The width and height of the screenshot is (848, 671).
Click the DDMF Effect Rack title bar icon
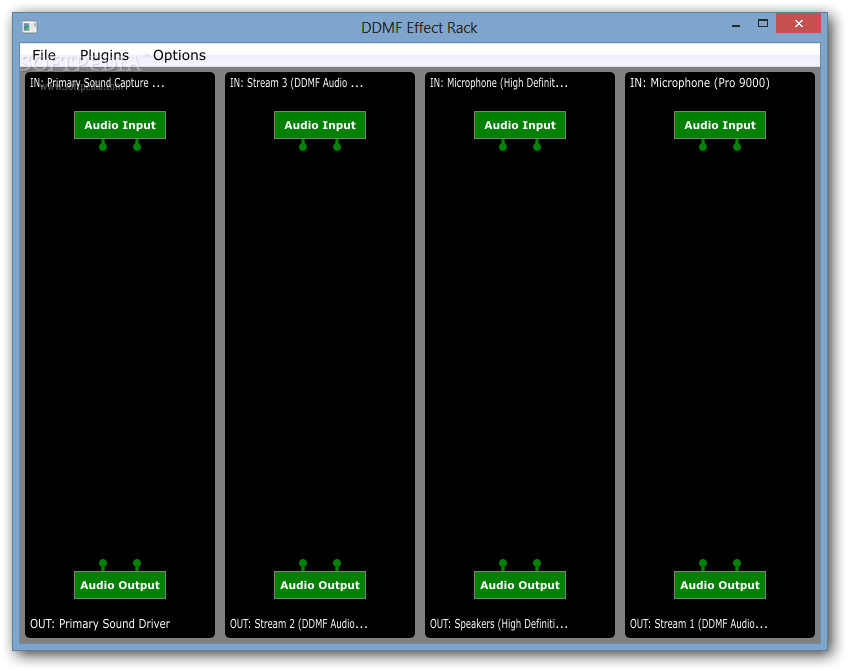point(30,26)
